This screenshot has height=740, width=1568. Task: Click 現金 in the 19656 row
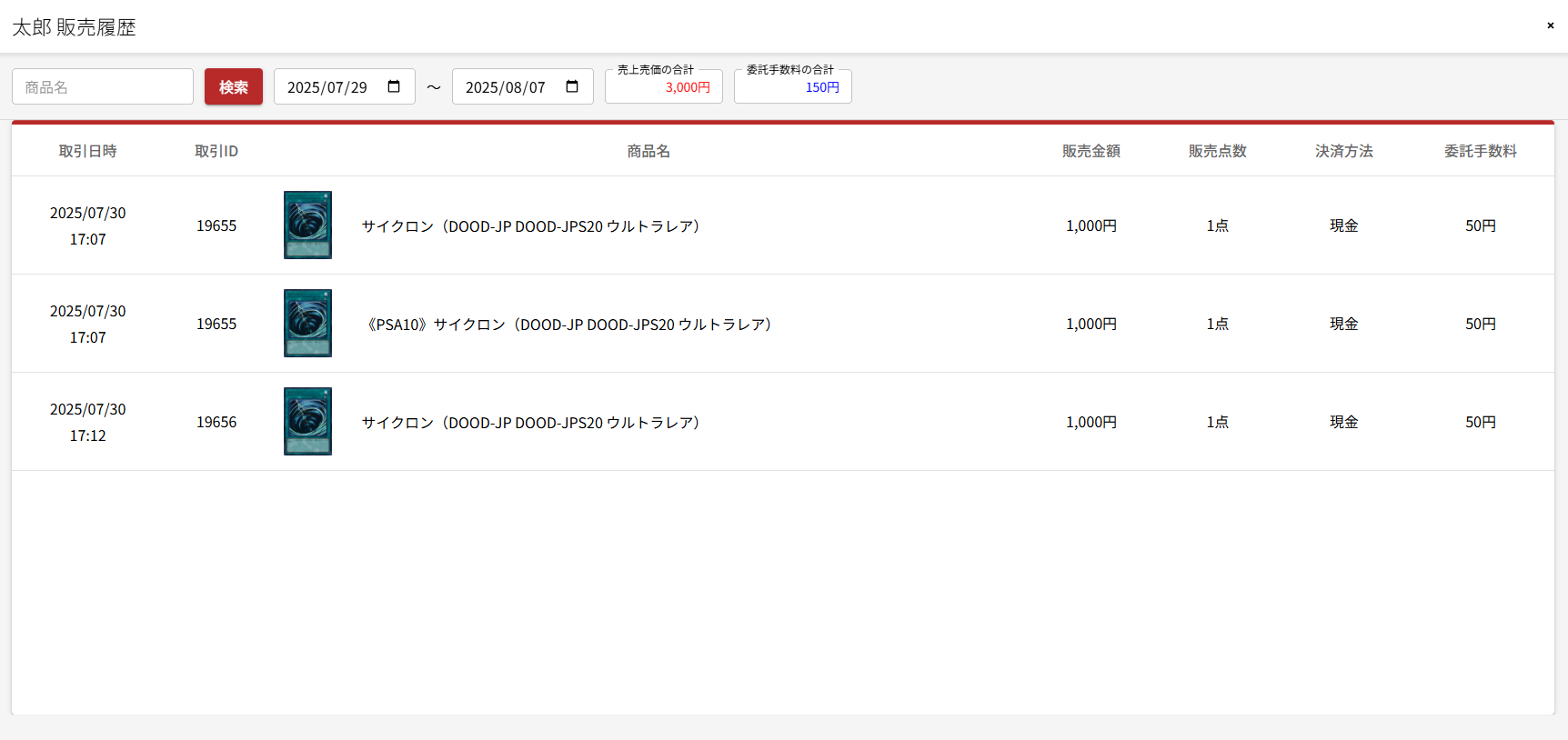pos(1344,422)
